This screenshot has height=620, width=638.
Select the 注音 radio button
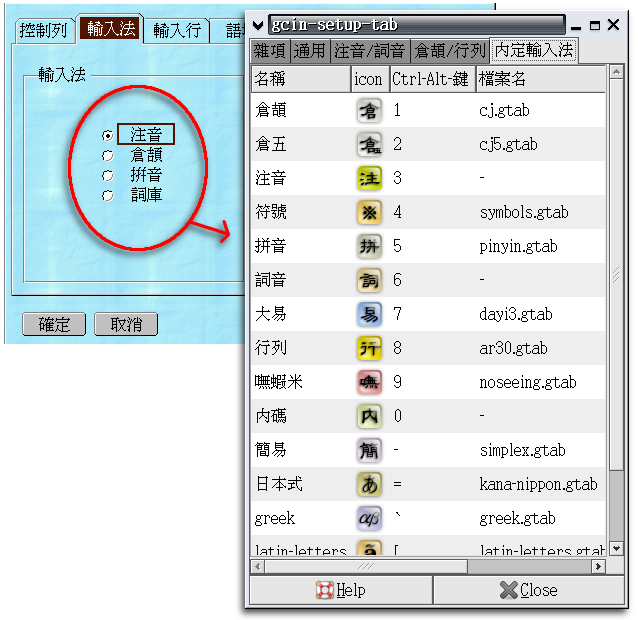pyautogui.click(x=108, y=135)
